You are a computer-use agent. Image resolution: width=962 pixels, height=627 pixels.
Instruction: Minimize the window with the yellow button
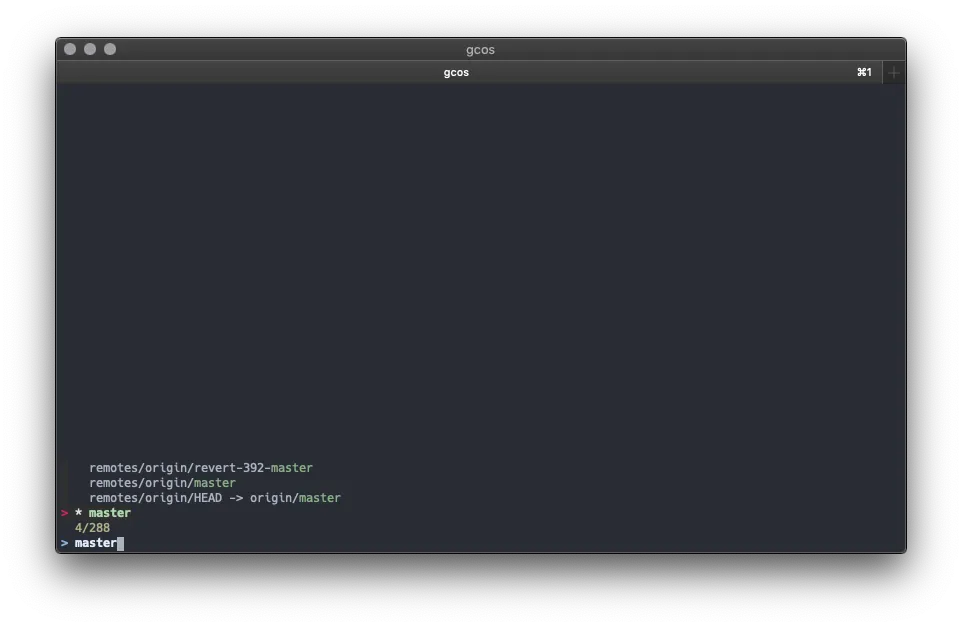[x=89, y=47]
